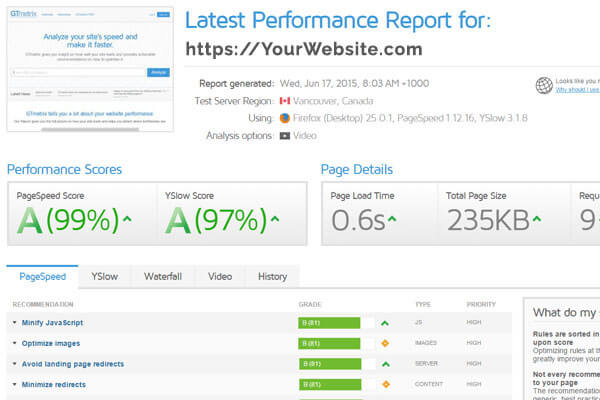Click the green up arrow for Minify JavaScript
Viewport: 600px width, 400px height.
tap(385, 323)
